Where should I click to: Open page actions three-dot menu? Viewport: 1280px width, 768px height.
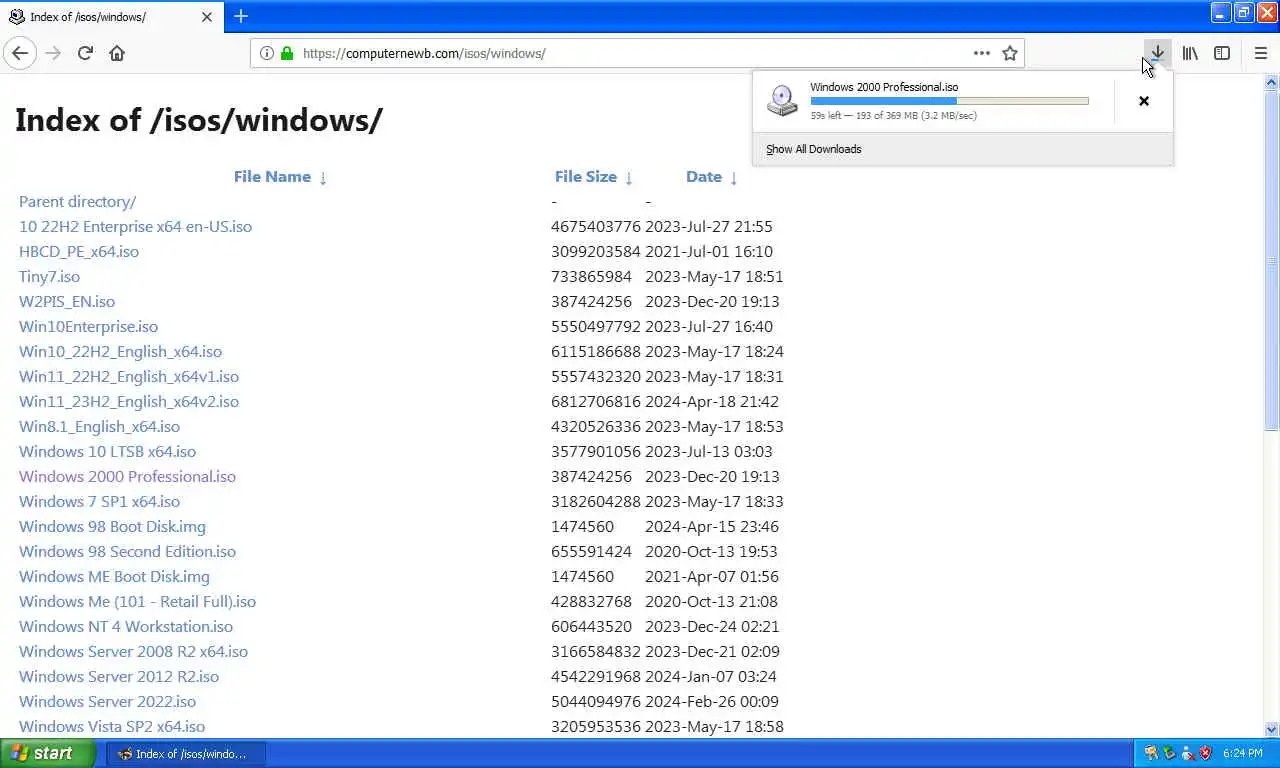[982, 53]
